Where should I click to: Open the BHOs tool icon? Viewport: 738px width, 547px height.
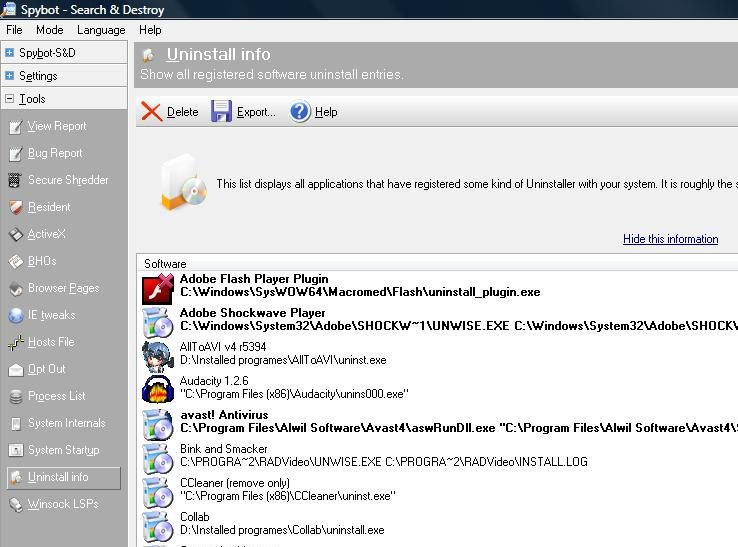click(x=15, y=261)
